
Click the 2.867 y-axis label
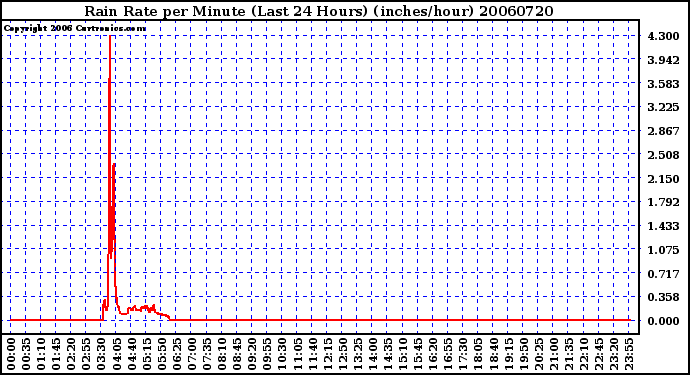pyautogui.click(x=663, y=131)
